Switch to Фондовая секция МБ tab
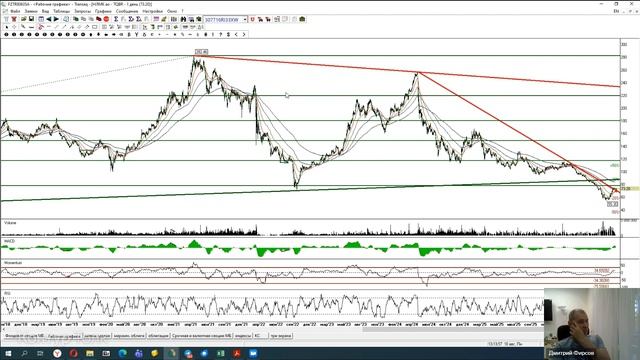This screenshot has width=640, height=360. tap(24, 336)
